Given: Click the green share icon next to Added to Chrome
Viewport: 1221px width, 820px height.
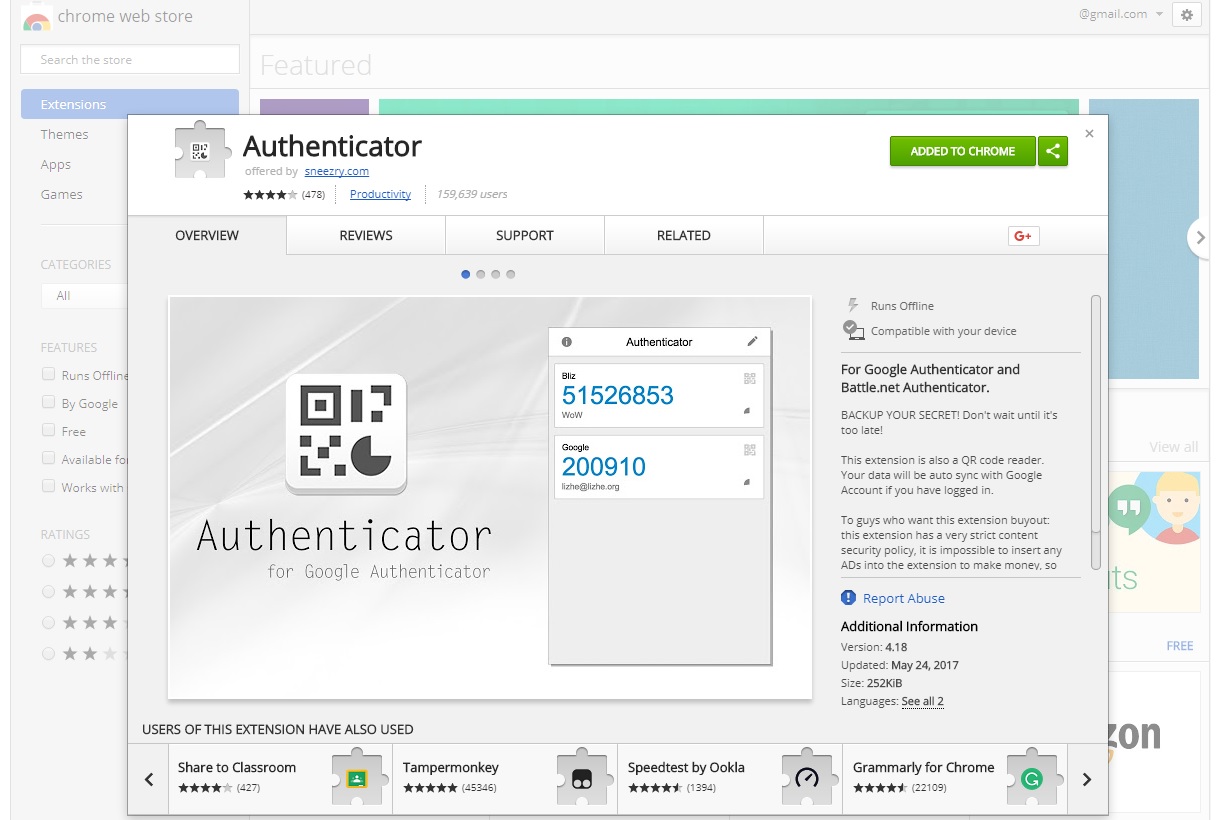Looking at the screenshot, I should 1052,151.
